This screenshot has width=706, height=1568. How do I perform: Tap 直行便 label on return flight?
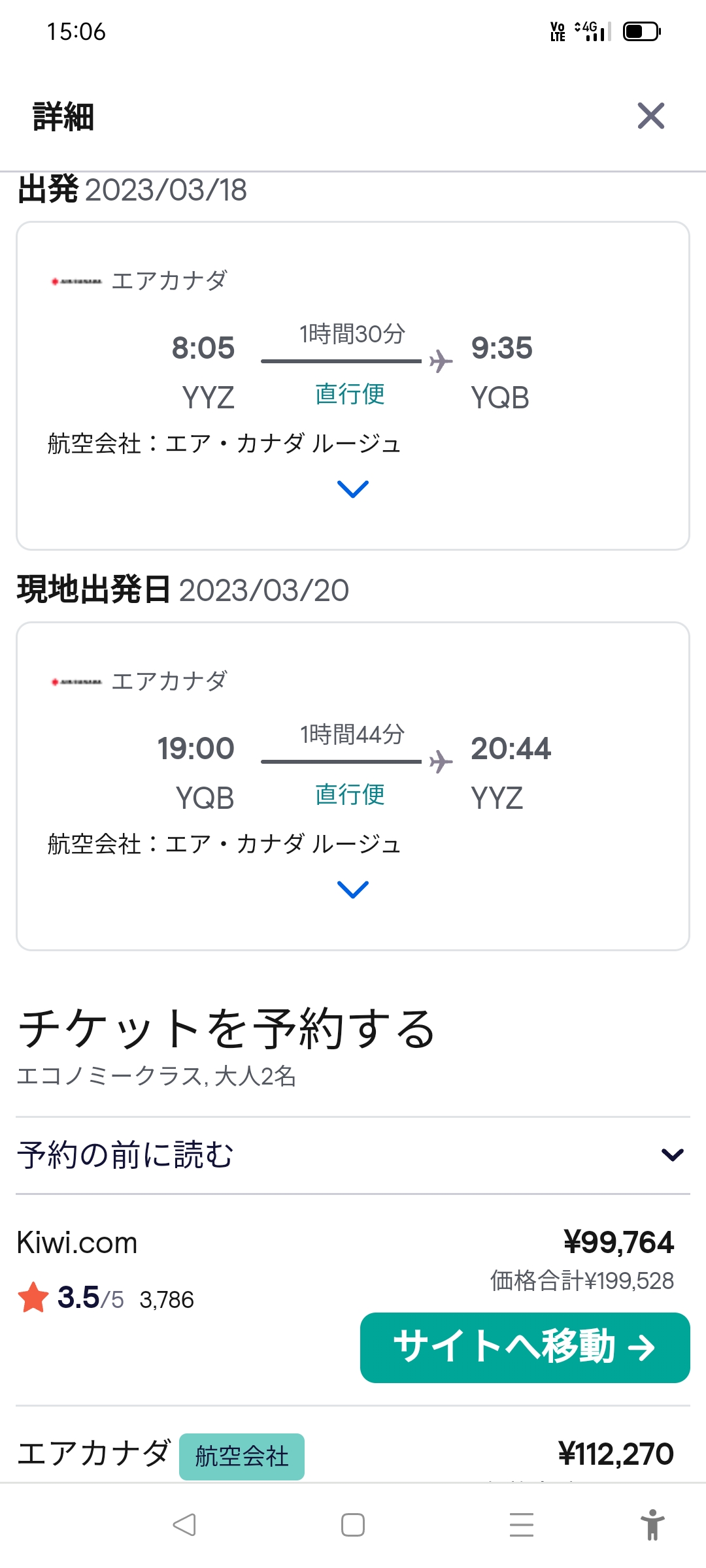(350, 794)
